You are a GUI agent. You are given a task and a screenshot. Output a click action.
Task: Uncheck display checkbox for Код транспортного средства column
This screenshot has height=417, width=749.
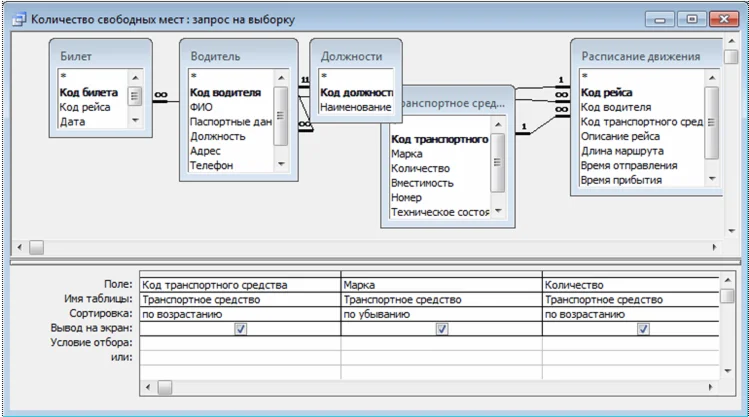pos(240,328)
